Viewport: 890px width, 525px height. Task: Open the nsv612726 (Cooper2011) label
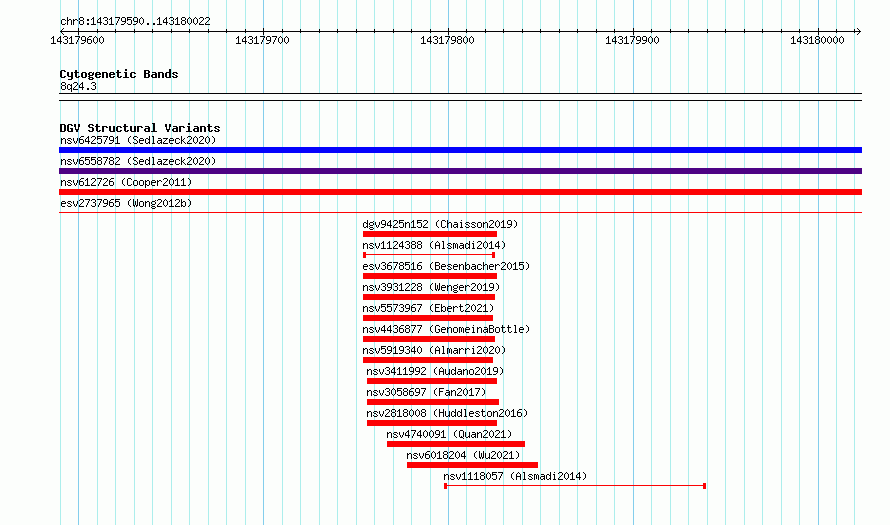[x=126, y=182]
